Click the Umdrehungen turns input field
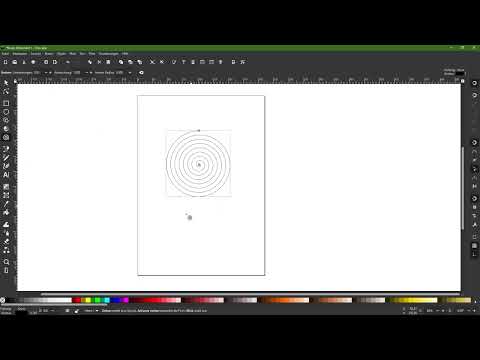This screenshot has height=360, width=480. tap(37, 72)
